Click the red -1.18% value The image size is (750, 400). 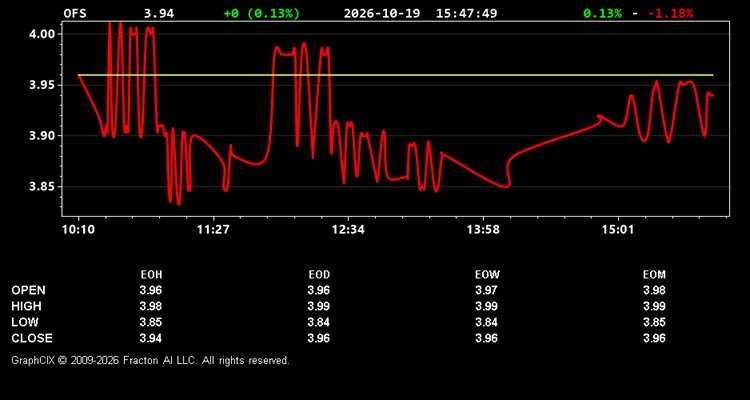pyautogui.click(x=671, y=13)
